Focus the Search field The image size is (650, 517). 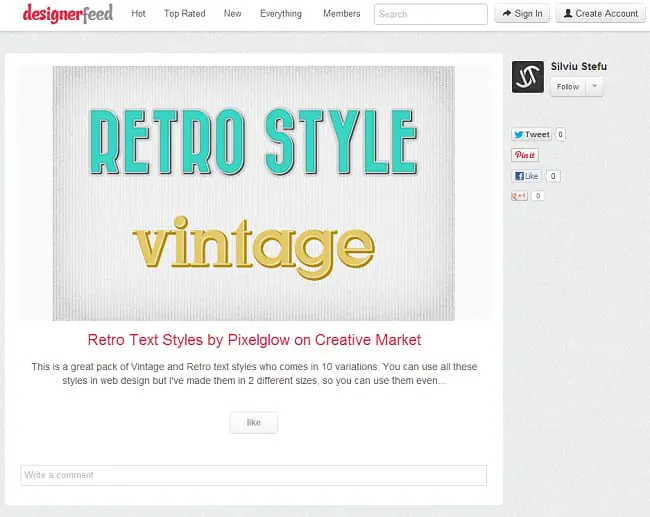click(431, 14)
